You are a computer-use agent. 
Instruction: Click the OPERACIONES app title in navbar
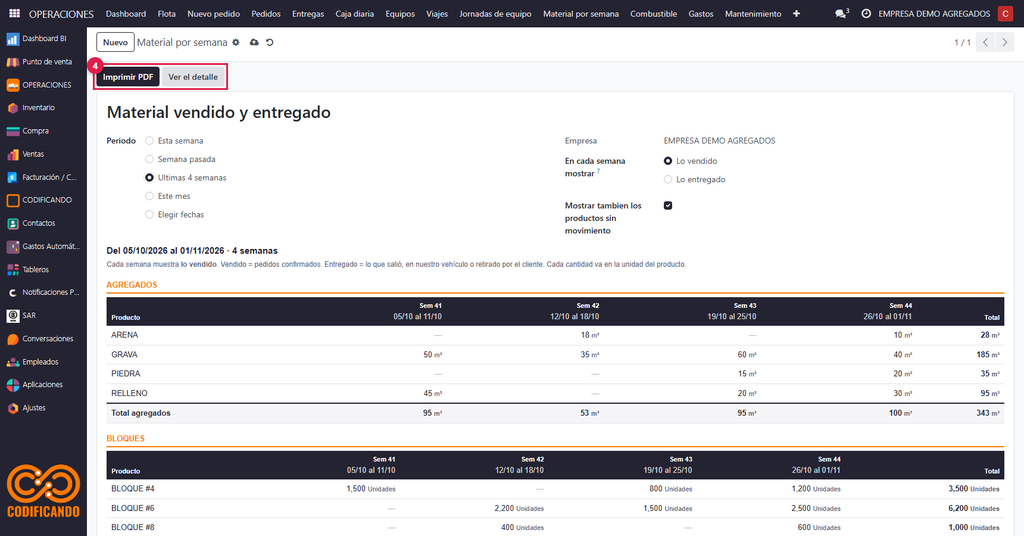61,14
